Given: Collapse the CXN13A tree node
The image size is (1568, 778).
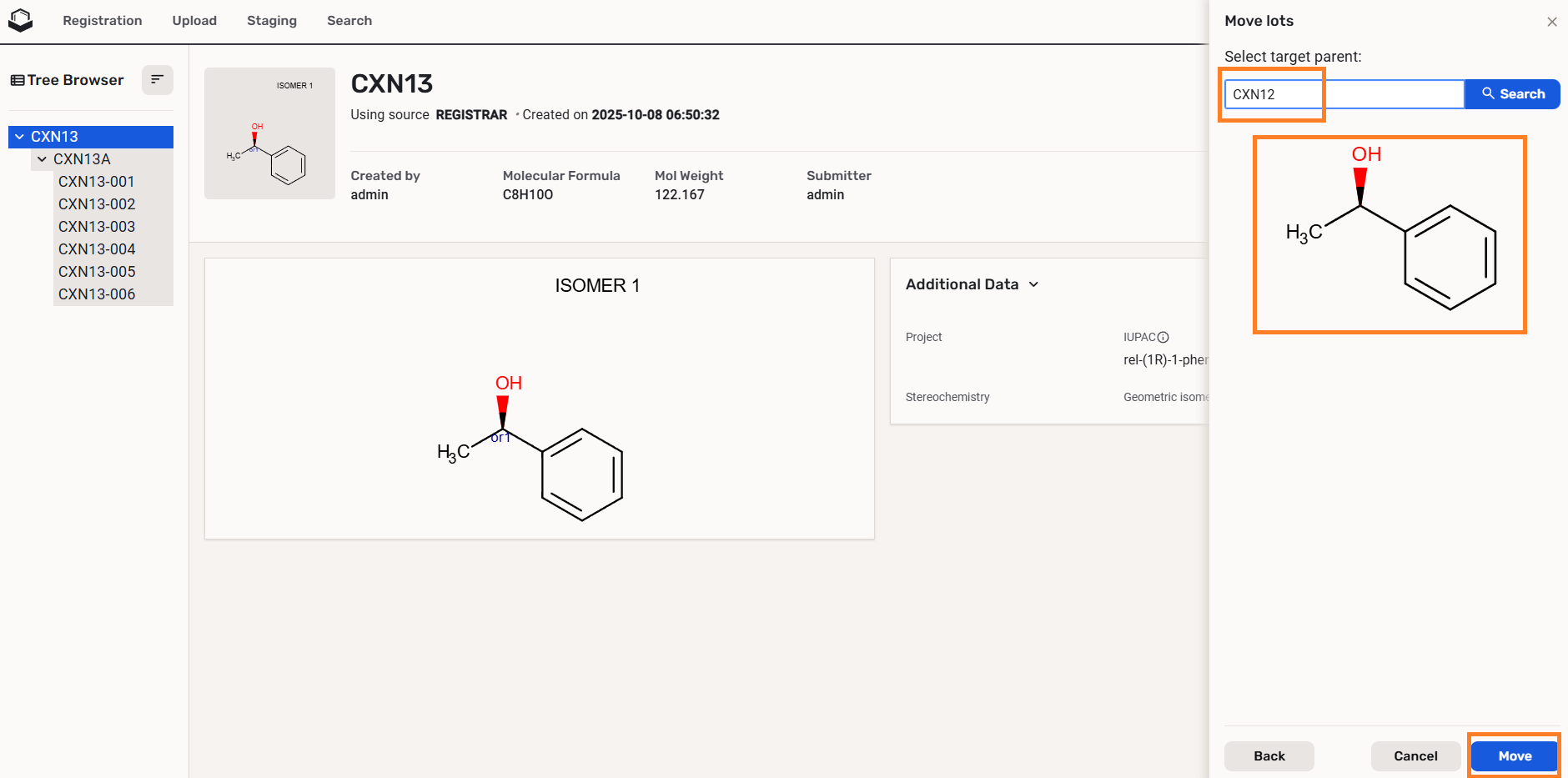Looking at the screenshot, I should click(x=42, y=159).
